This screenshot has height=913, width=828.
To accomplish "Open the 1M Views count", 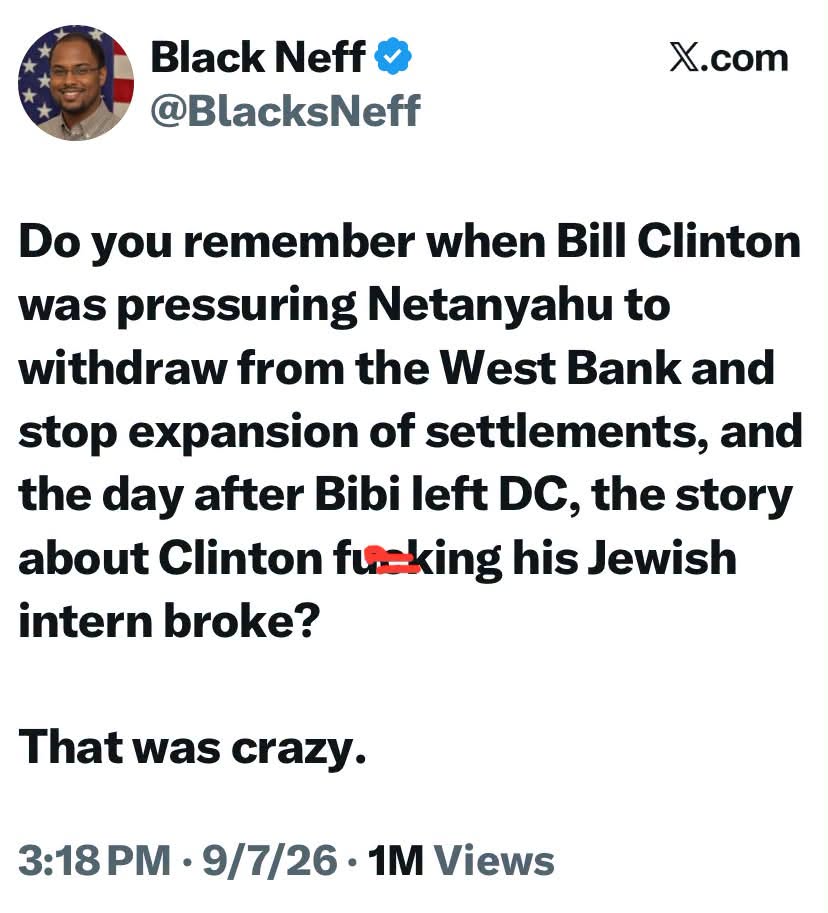I will point(461,860).
